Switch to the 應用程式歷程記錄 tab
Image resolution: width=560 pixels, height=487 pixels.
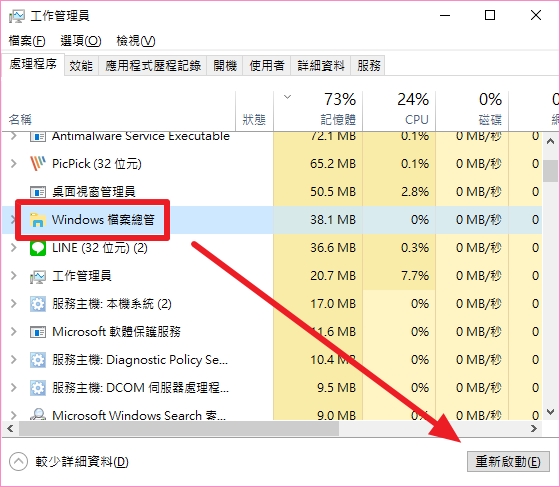click(152, 65)
